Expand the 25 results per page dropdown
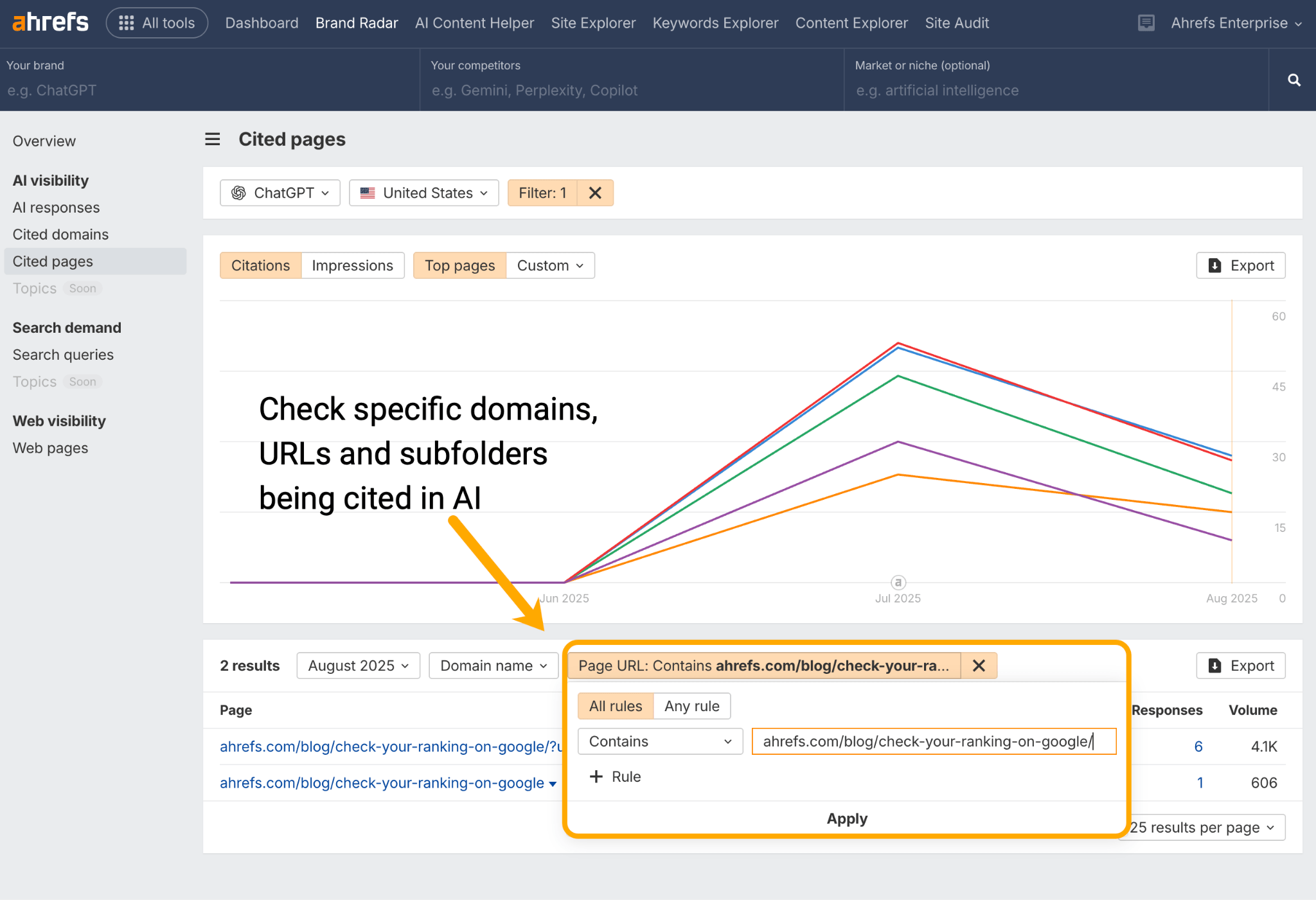Viewport: 1316px width, 900px height. pos(1200,827)
